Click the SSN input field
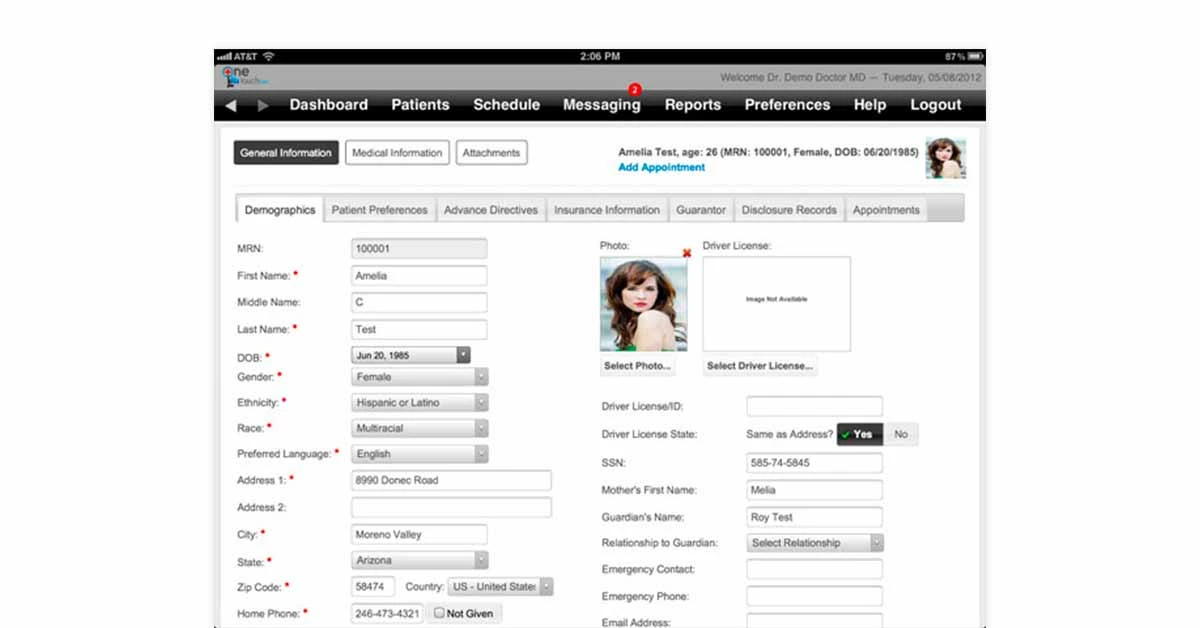 point(813,462)
